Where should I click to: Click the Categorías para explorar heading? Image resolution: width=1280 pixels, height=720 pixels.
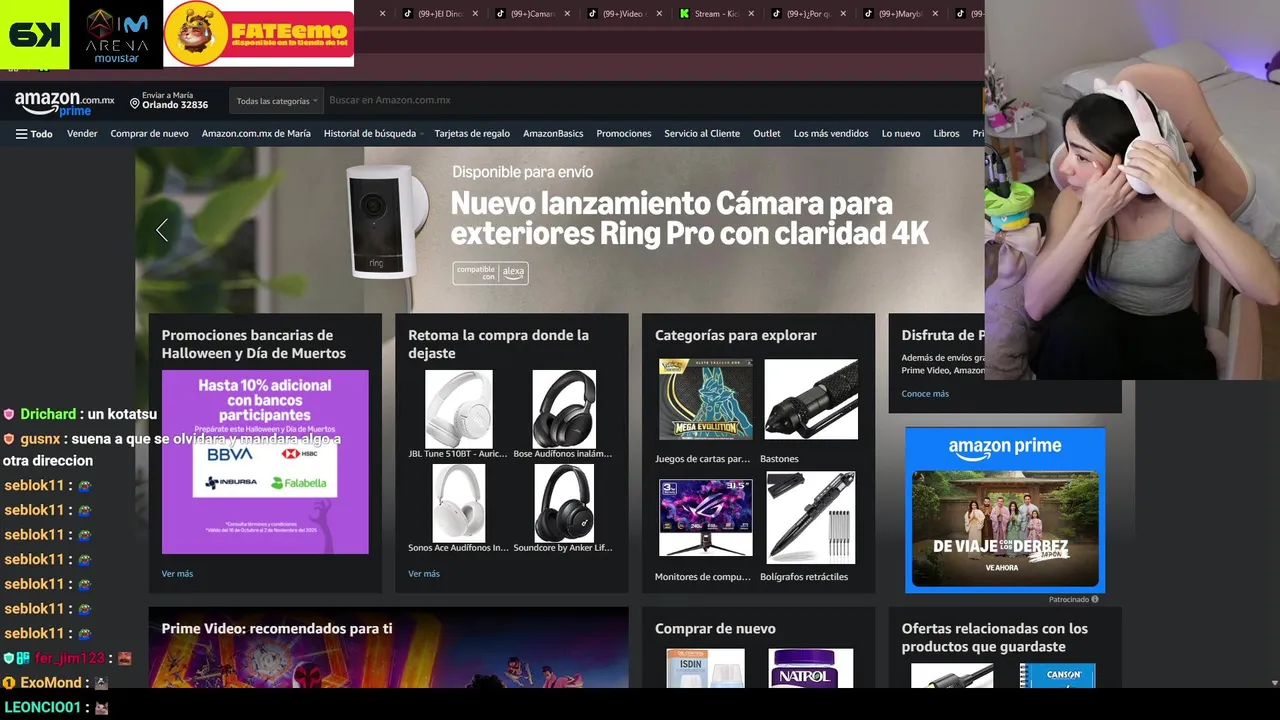point(736,335)
